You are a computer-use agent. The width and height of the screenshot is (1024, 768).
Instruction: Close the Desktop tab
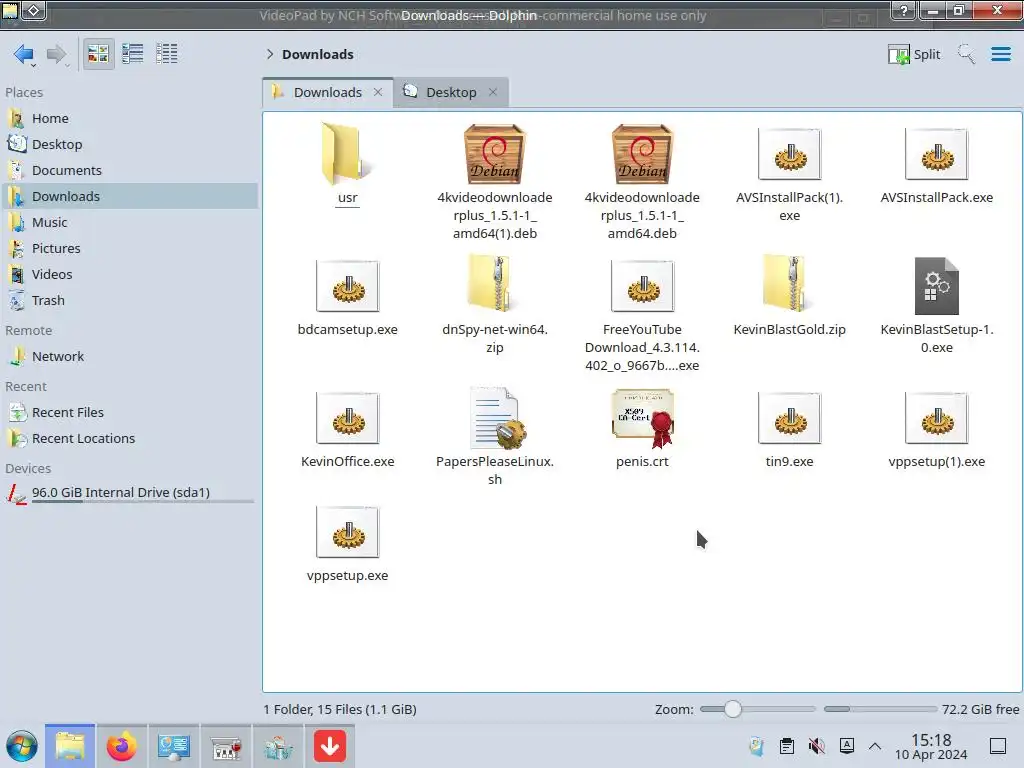tap(492, 92)
